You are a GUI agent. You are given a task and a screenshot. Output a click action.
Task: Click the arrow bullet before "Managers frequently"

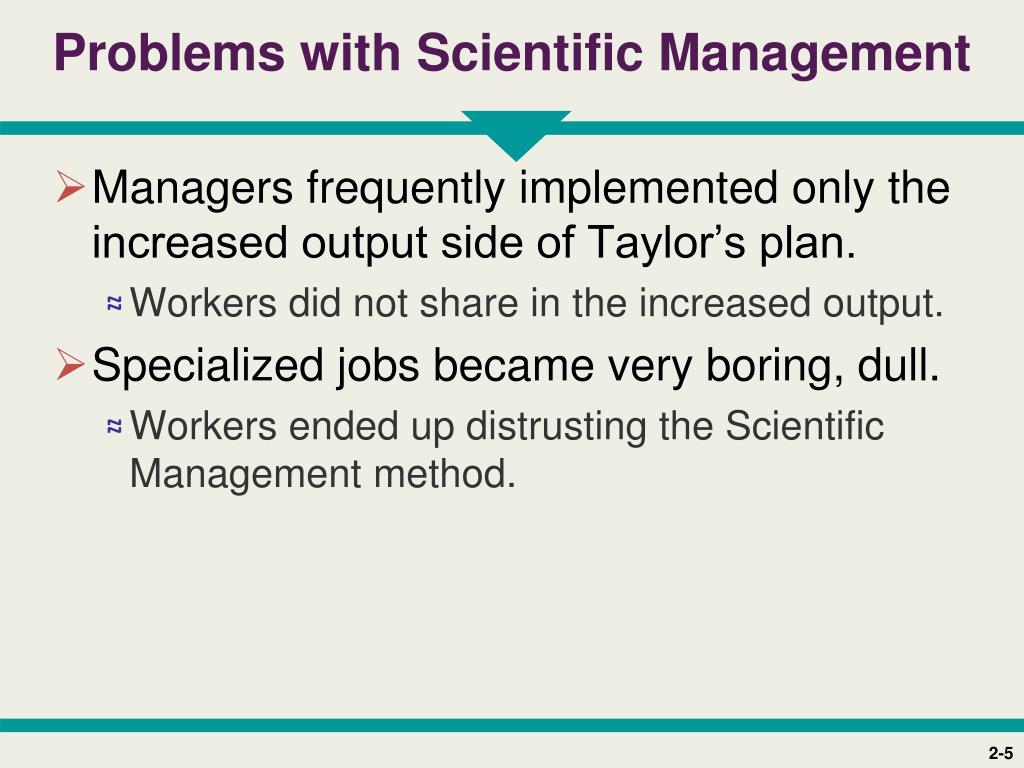click(x=71, y=187)
